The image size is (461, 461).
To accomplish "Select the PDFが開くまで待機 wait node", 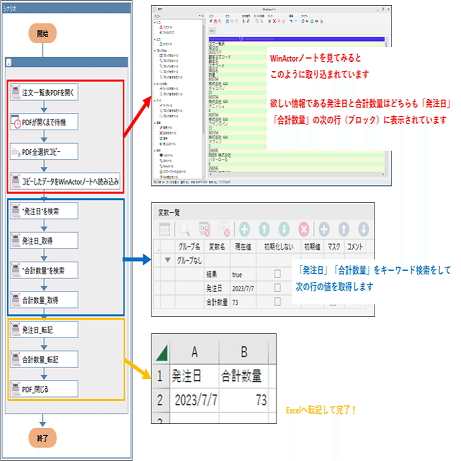I will pos(44,122).
